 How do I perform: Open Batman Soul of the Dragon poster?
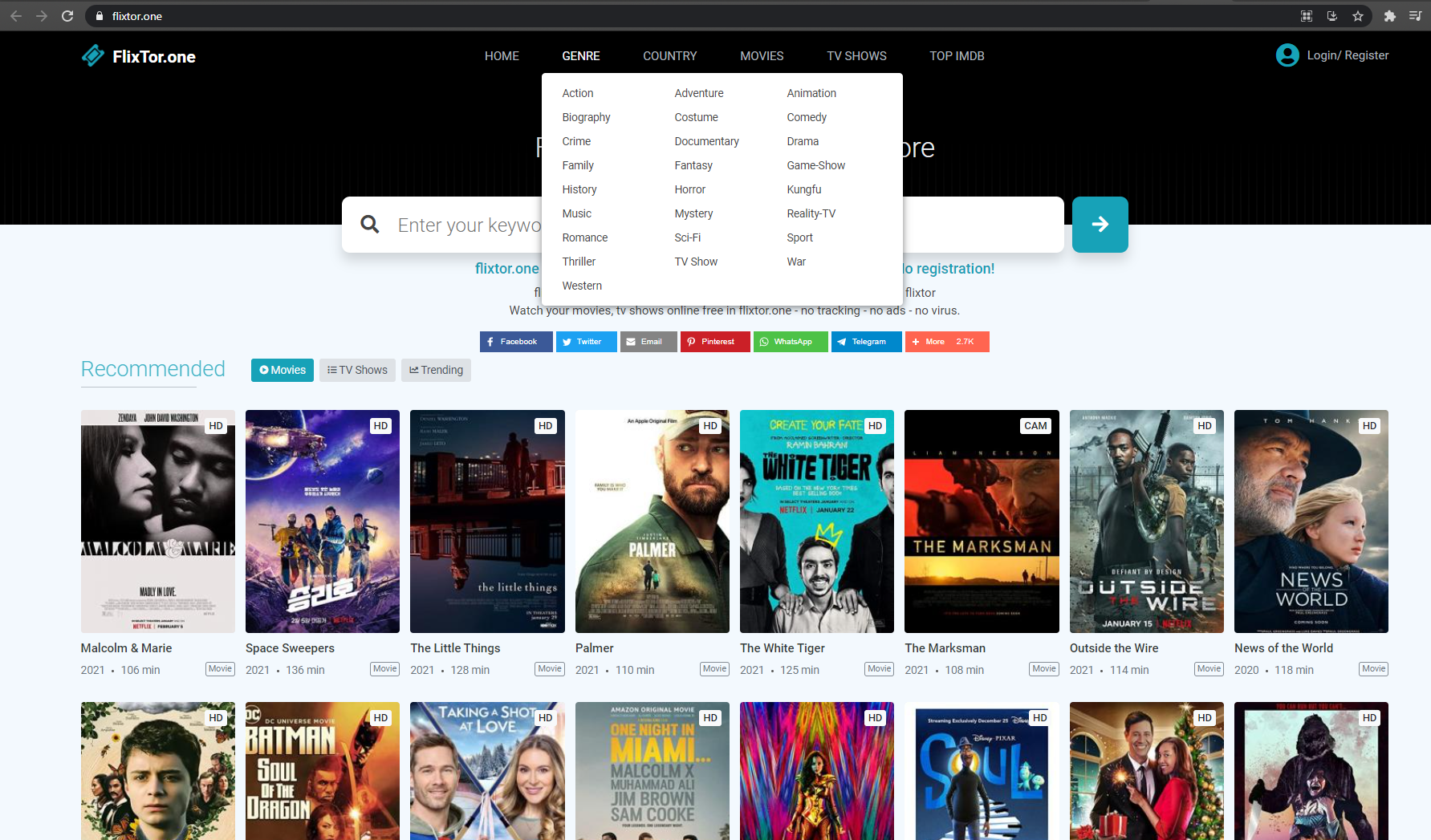point(323,771)
